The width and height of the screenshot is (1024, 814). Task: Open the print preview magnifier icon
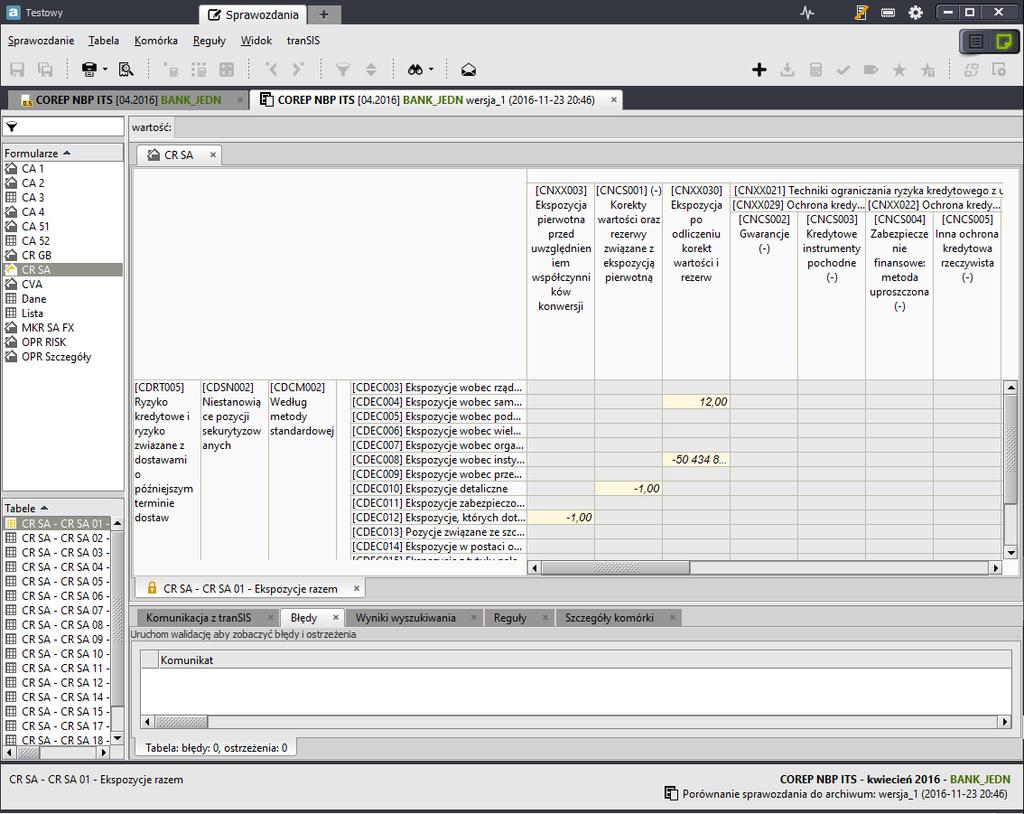[126, 69]
